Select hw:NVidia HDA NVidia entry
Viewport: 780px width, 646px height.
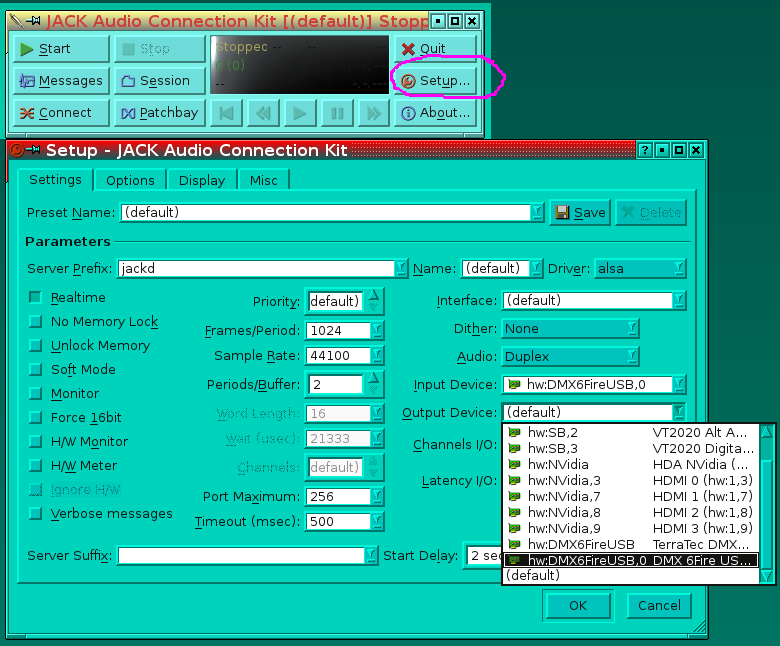coord(631,464)
